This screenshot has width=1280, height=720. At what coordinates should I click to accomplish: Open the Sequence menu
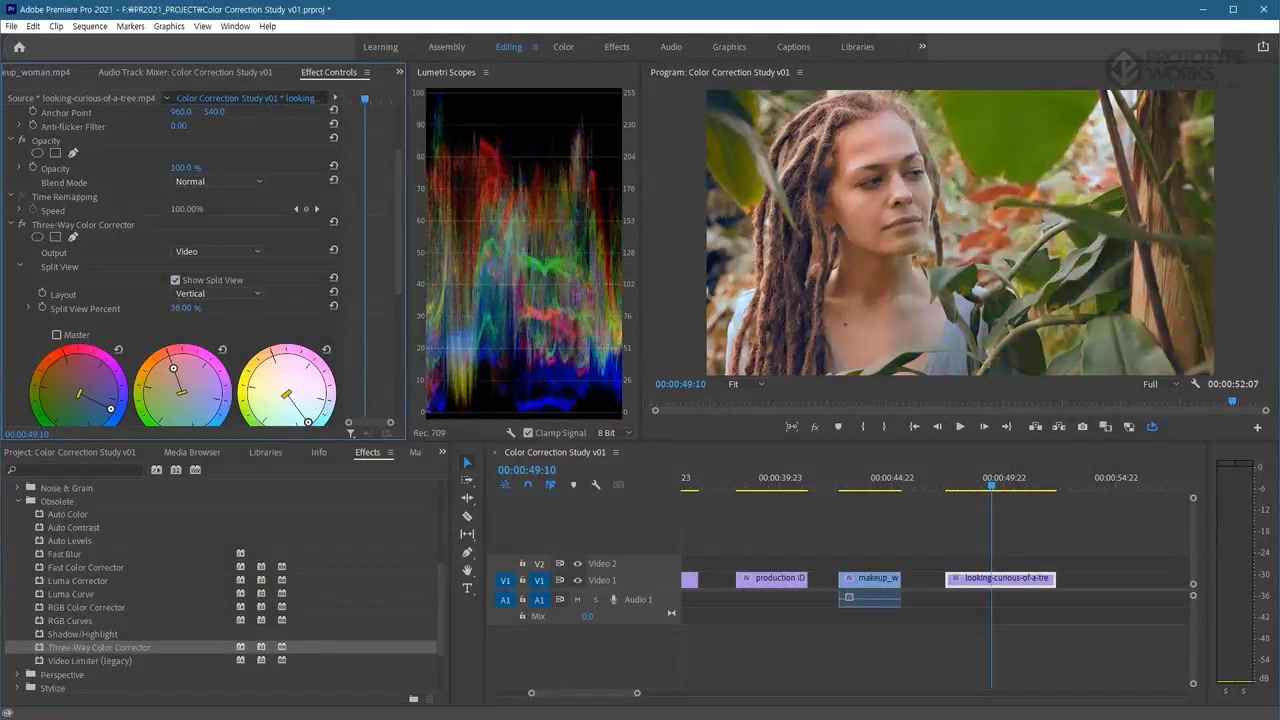[89, 26]
